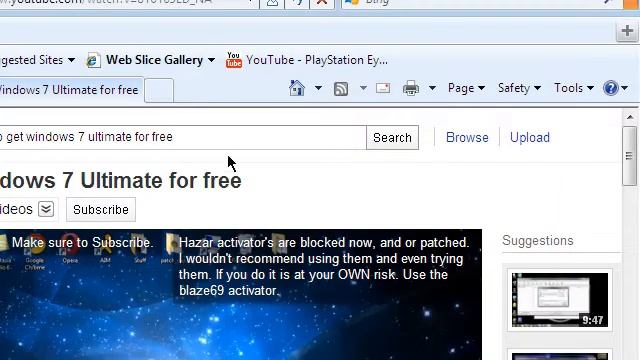The width and height of the screenshot is (640, 360).
Task: Click the Make sure to Subscribe annotation
Action: (82, 242)
